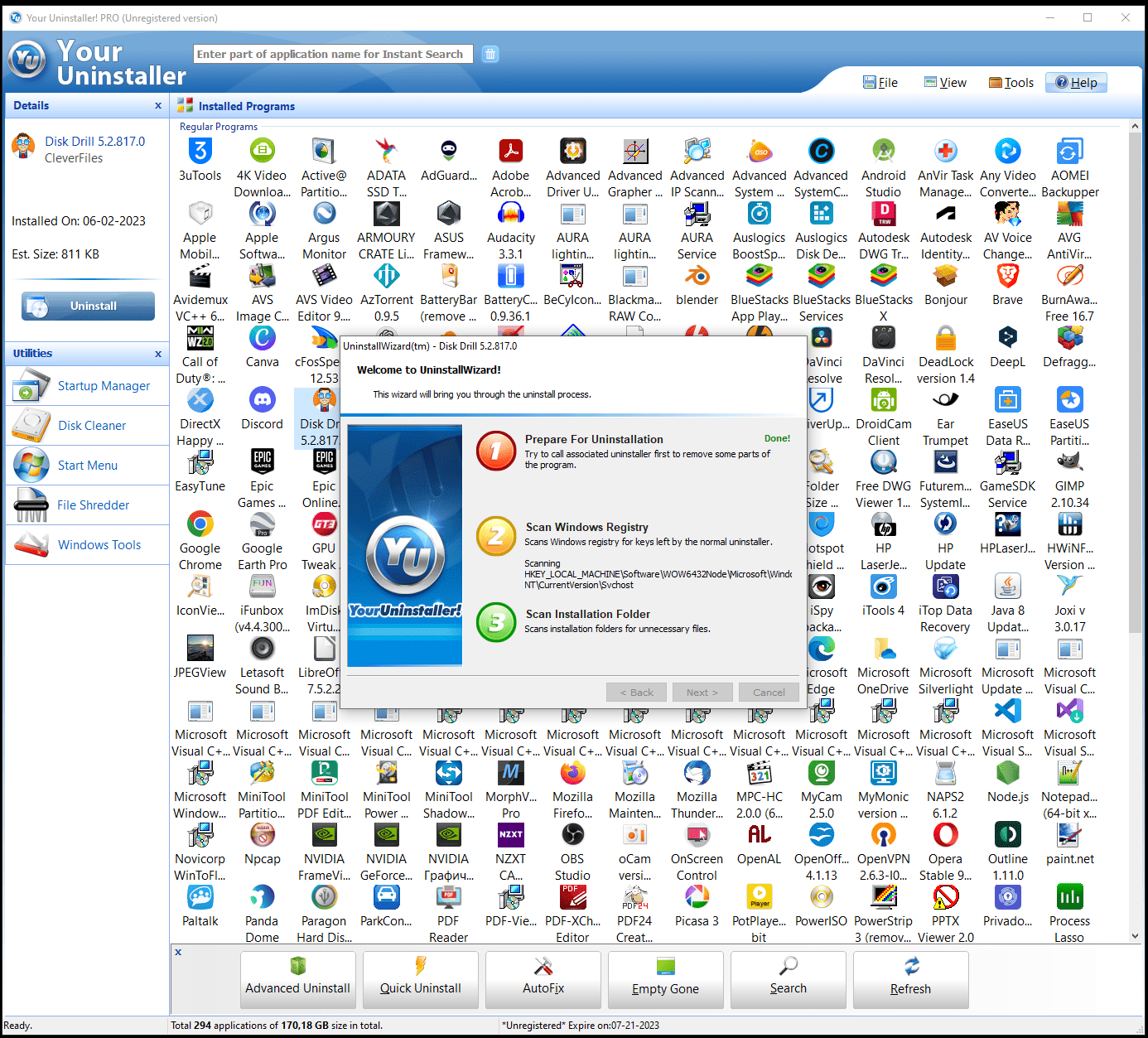Screen dimensions: 1148x1038
Task: Select the blender program icon
Action: click(x=697, y=276)
